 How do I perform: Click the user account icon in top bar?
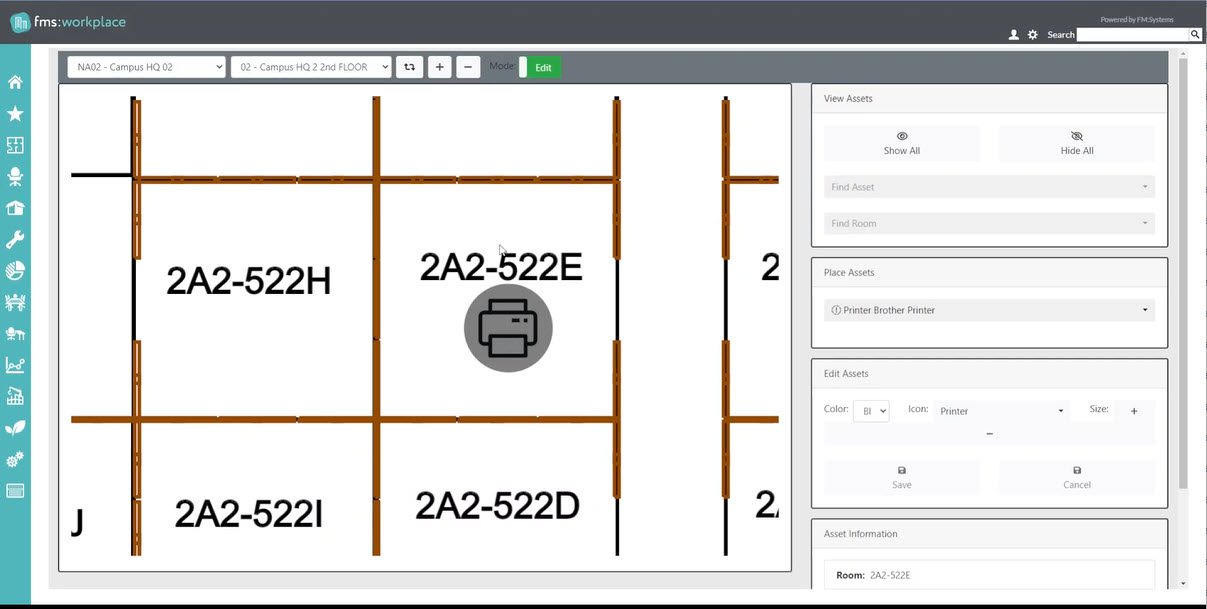click(1013, 33)
